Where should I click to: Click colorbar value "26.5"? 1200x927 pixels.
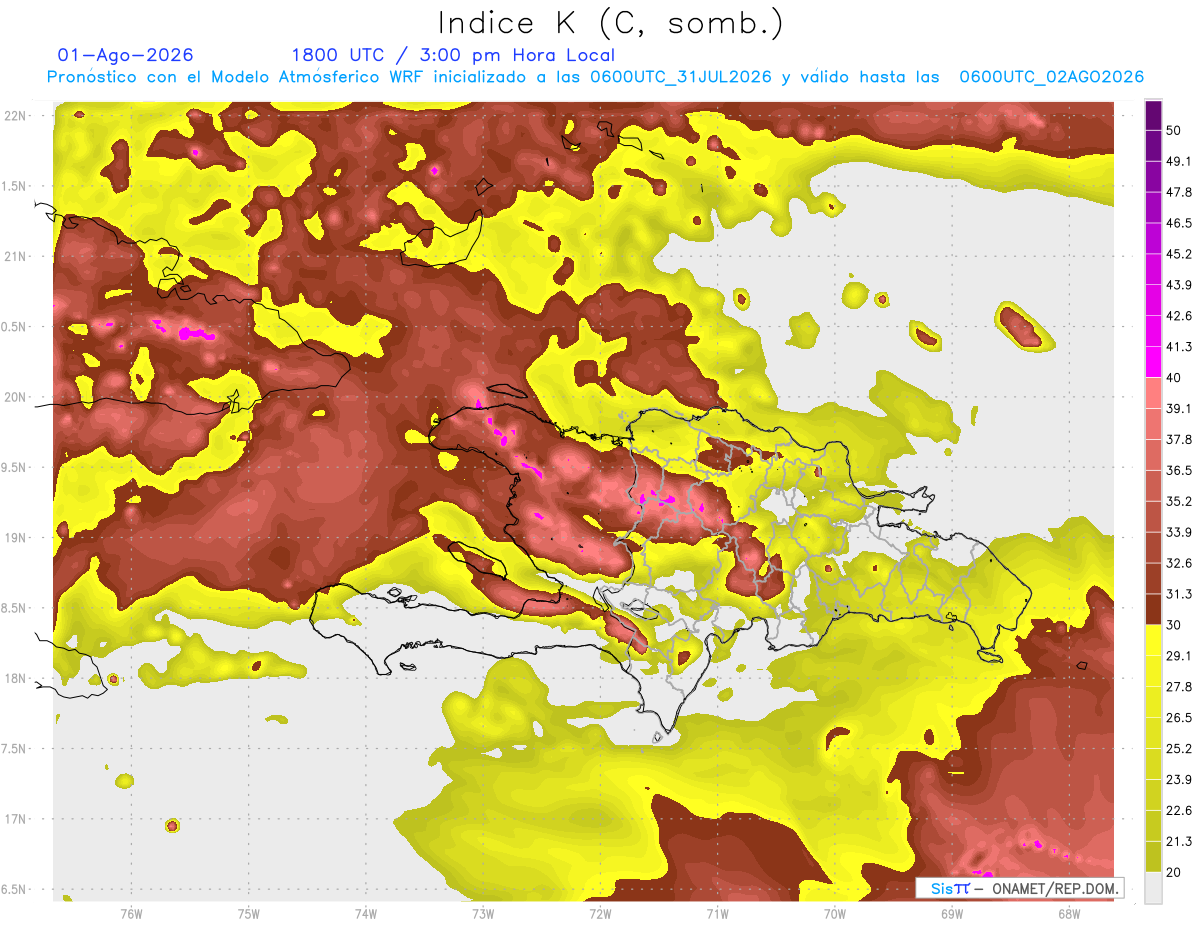pos(1179,717)
